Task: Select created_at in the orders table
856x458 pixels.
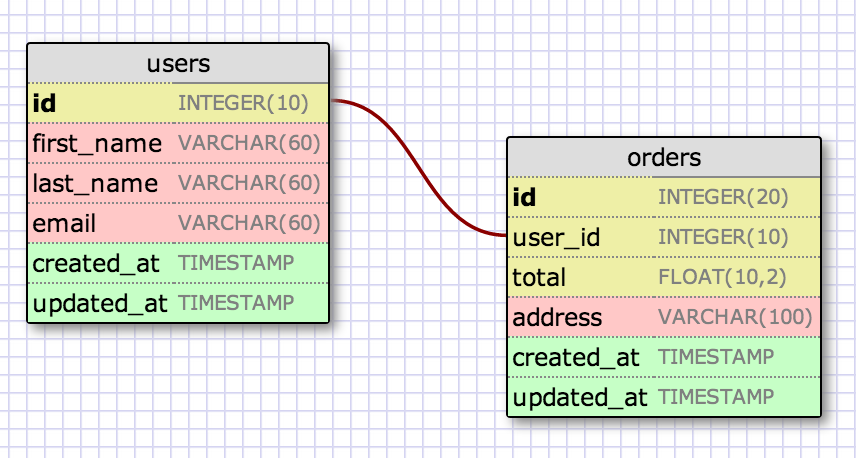Action: pyautogui.click(x=575, y=357)
